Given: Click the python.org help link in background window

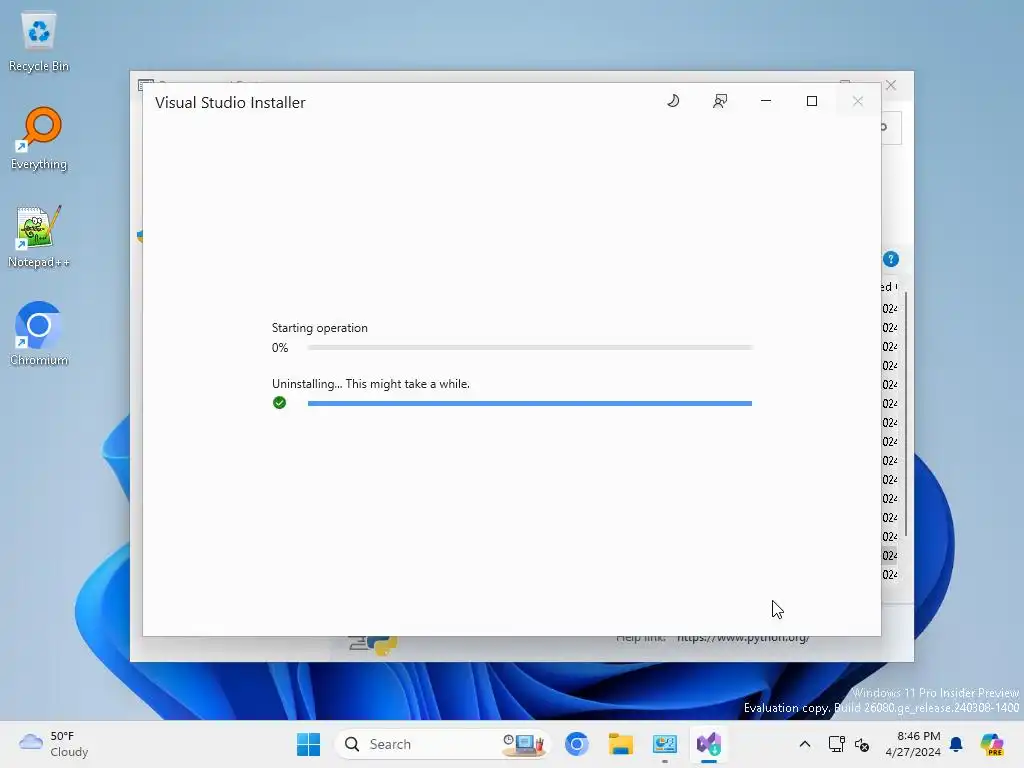Looking at the screenshot, I should point(743,638).
